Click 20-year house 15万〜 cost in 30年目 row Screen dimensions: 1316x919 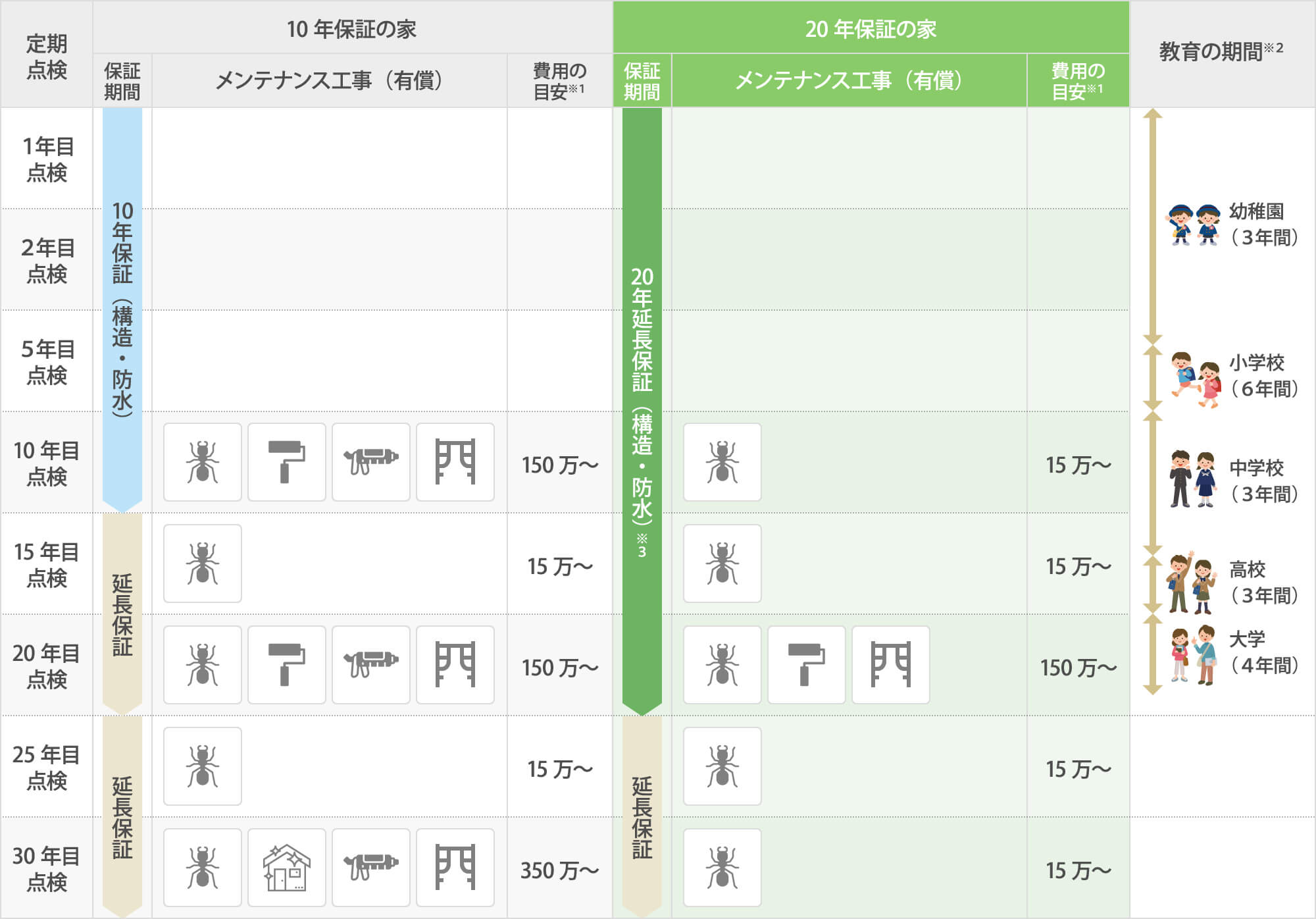(1078, 870)
